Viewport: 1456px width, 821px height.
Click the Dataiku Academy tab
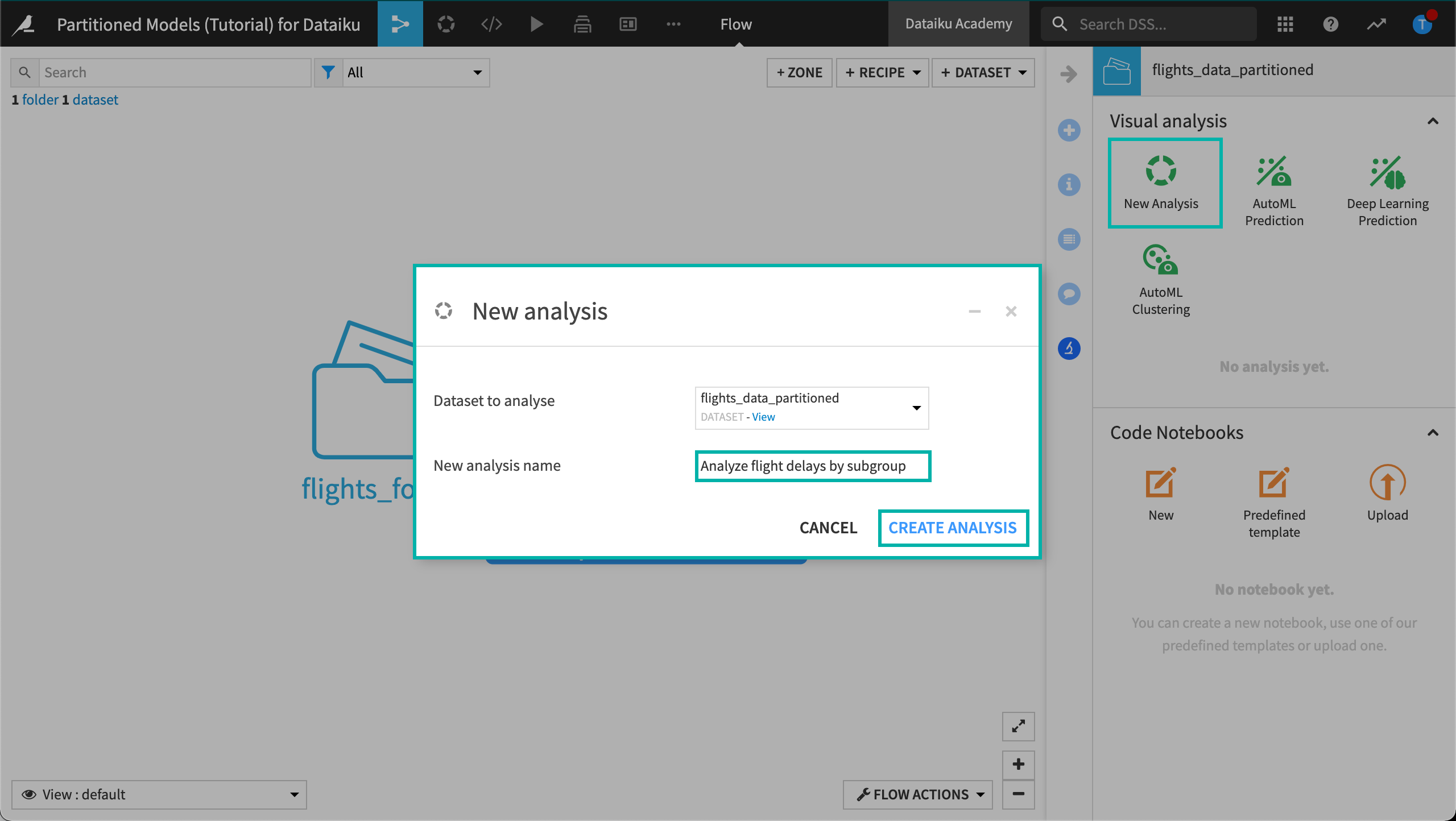click(958, 24)
